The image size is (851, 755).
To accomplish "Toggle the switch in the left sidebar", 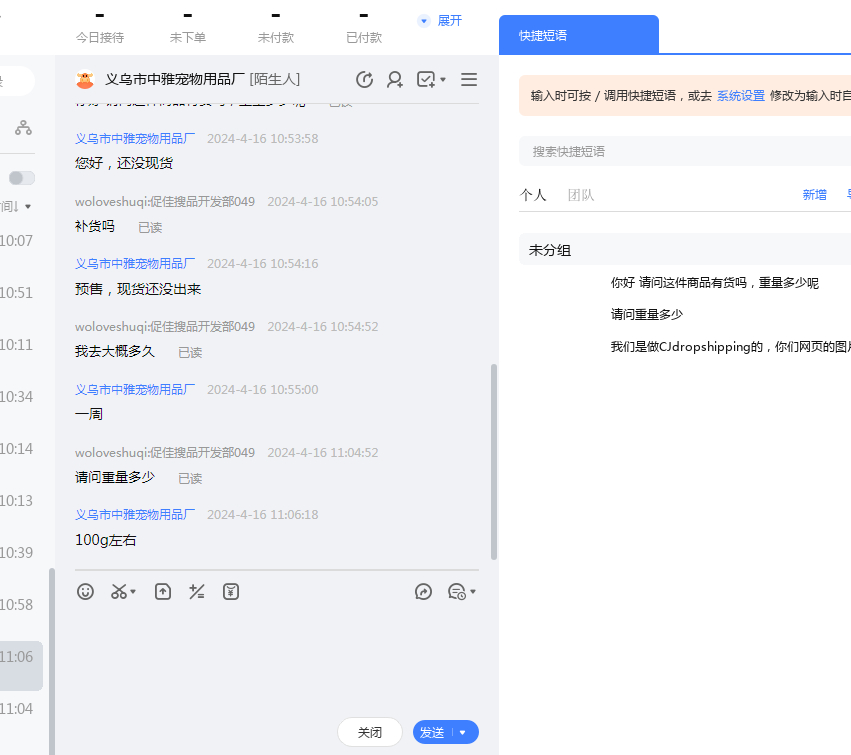I will pyautogui.click(x=21, y=178).
